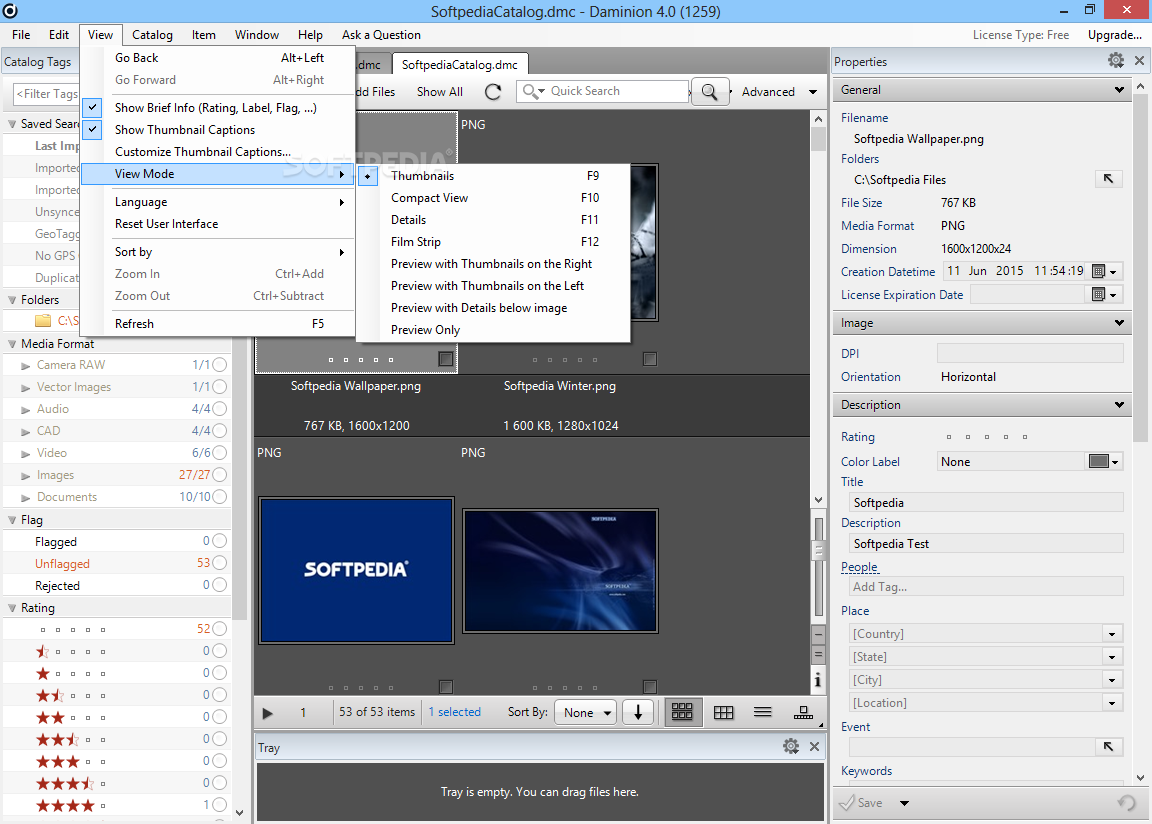Open Advanced search dropdown arrow
This screenshot has width=1152, height=824.
[813, 92]
